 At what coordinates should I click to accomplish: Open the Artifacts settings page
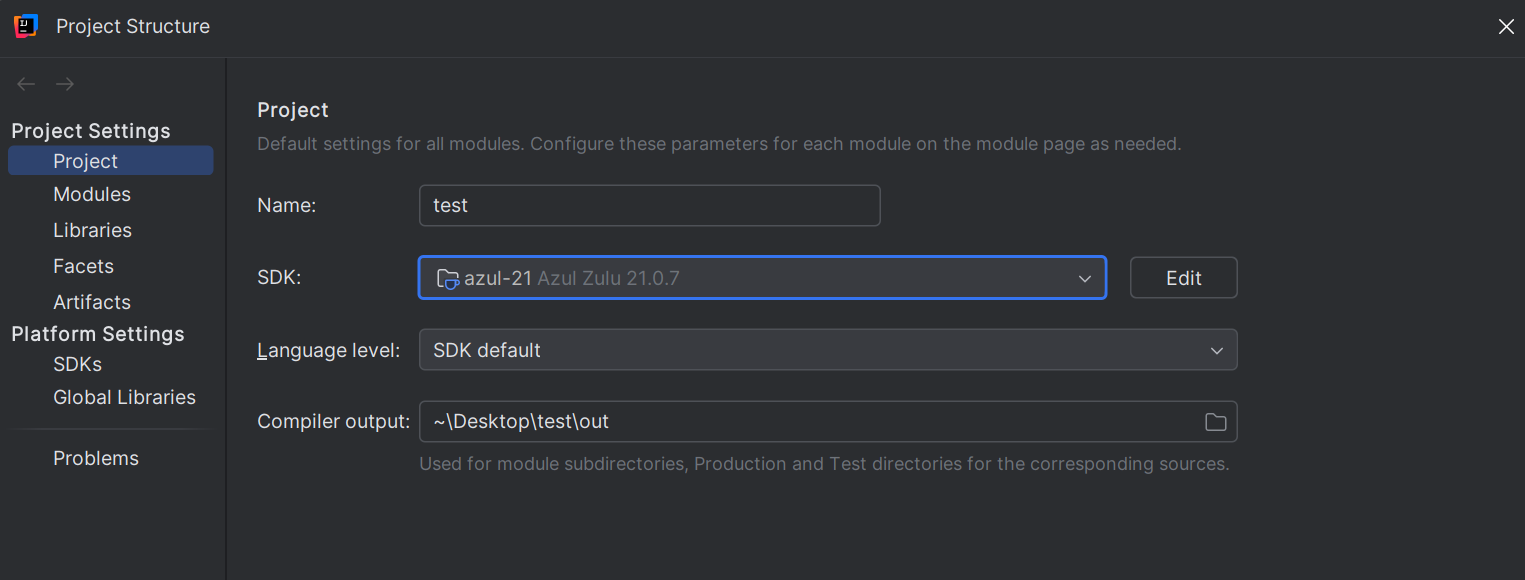pyautogui.click(x=91, y=302)
